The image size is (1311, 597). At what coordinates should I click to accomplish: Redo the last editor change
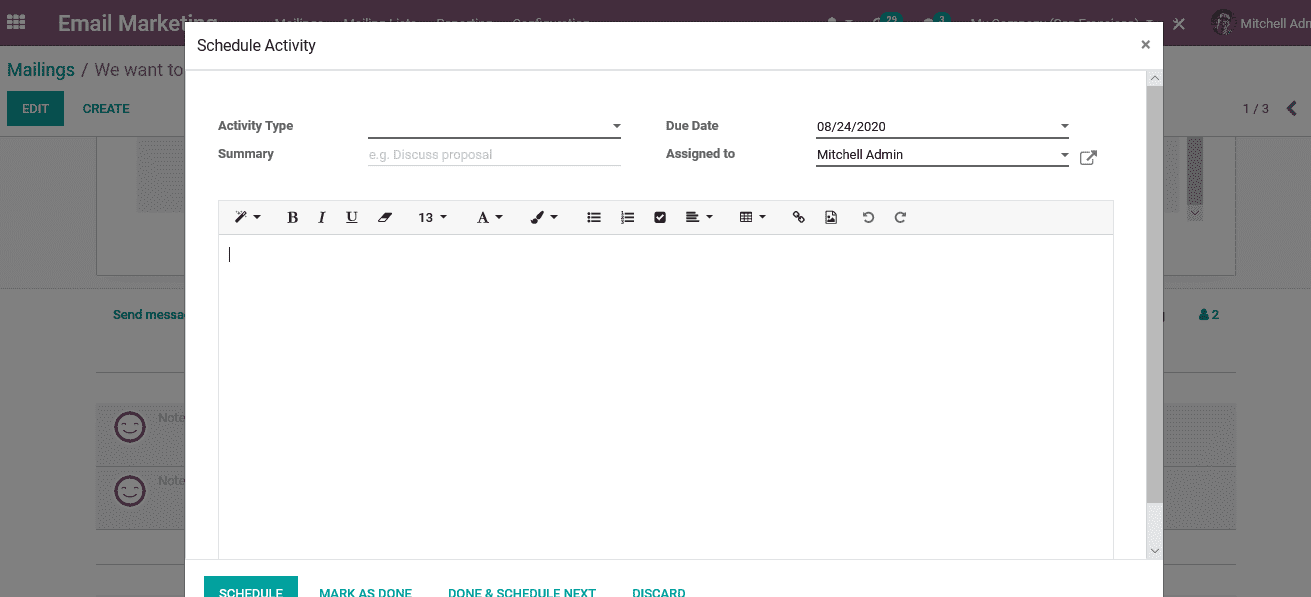coord(900,217)
